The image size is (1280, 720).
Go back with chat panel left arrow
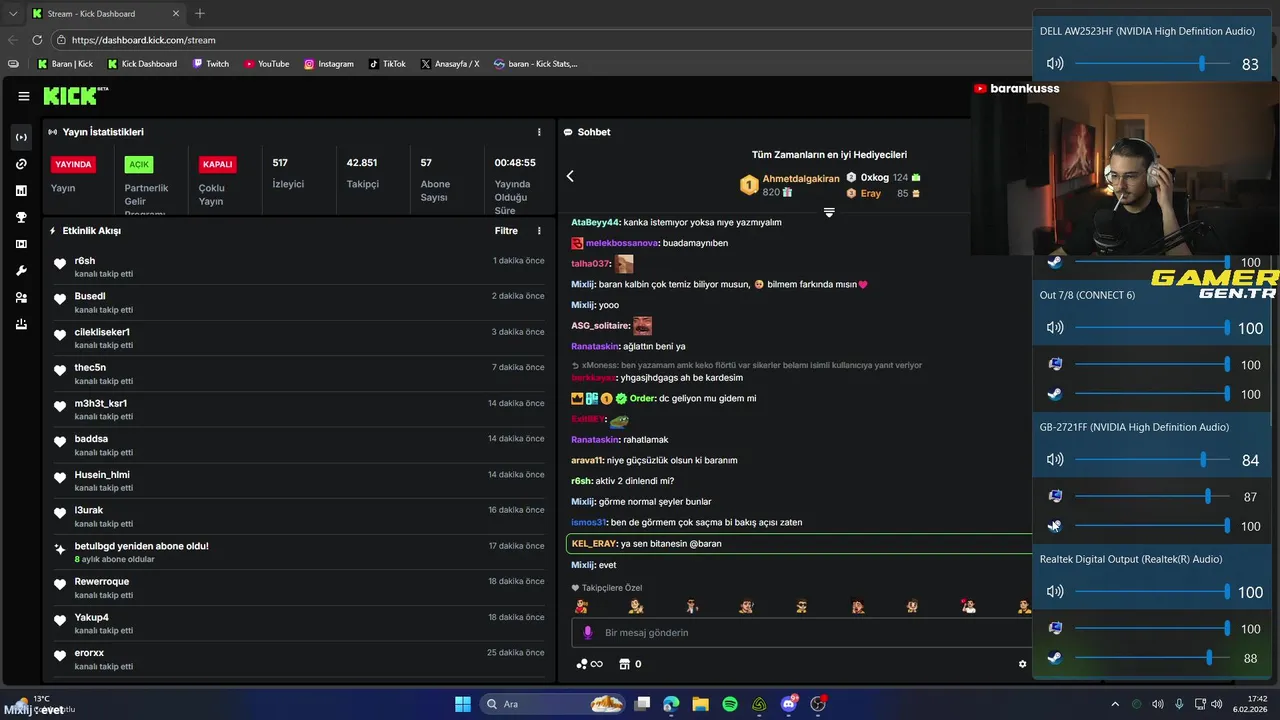click(570, 176)
